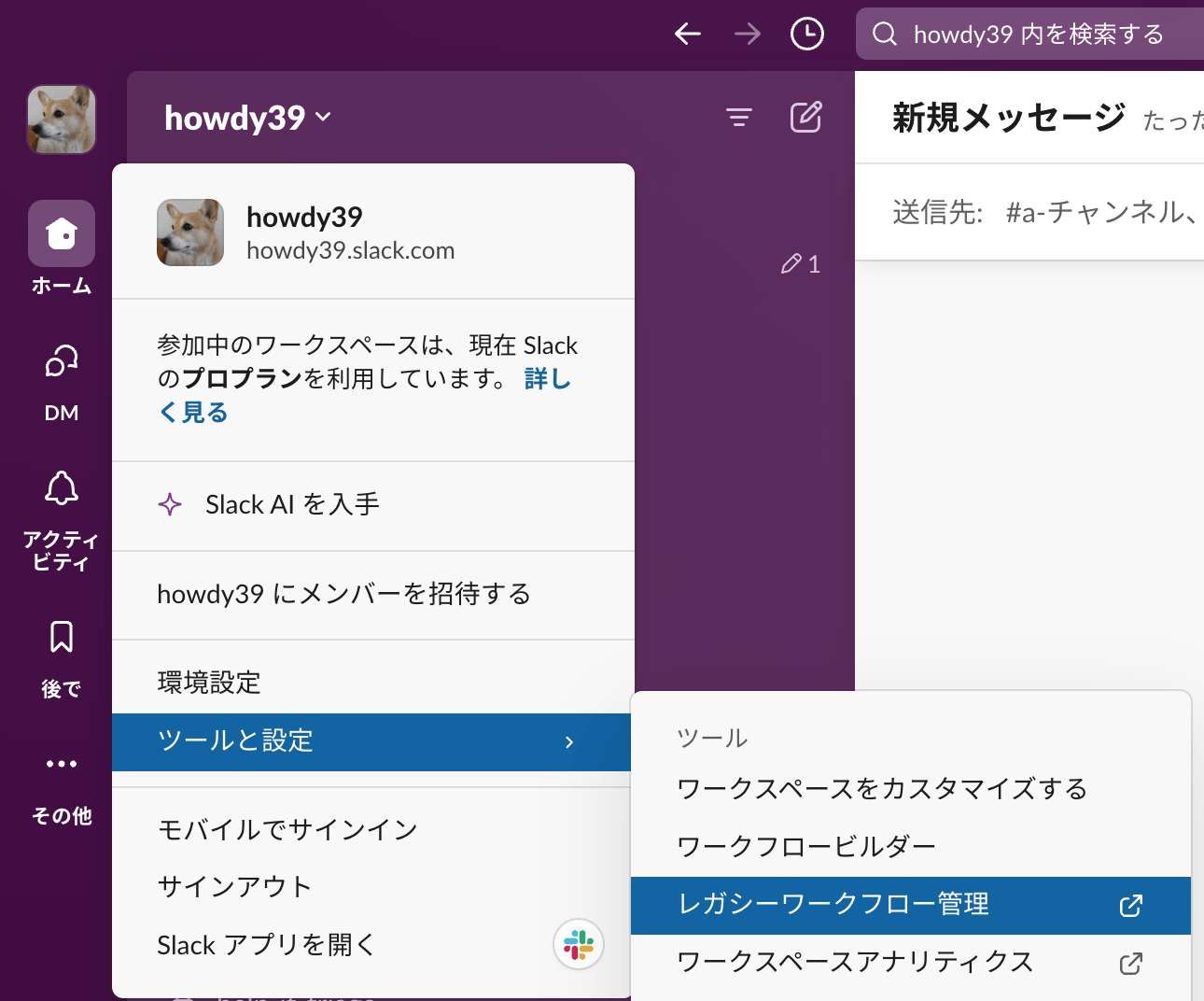Select Slack アプリを開く
Viewport: 1204px width, 1001px height.
[x=373, y=944]
